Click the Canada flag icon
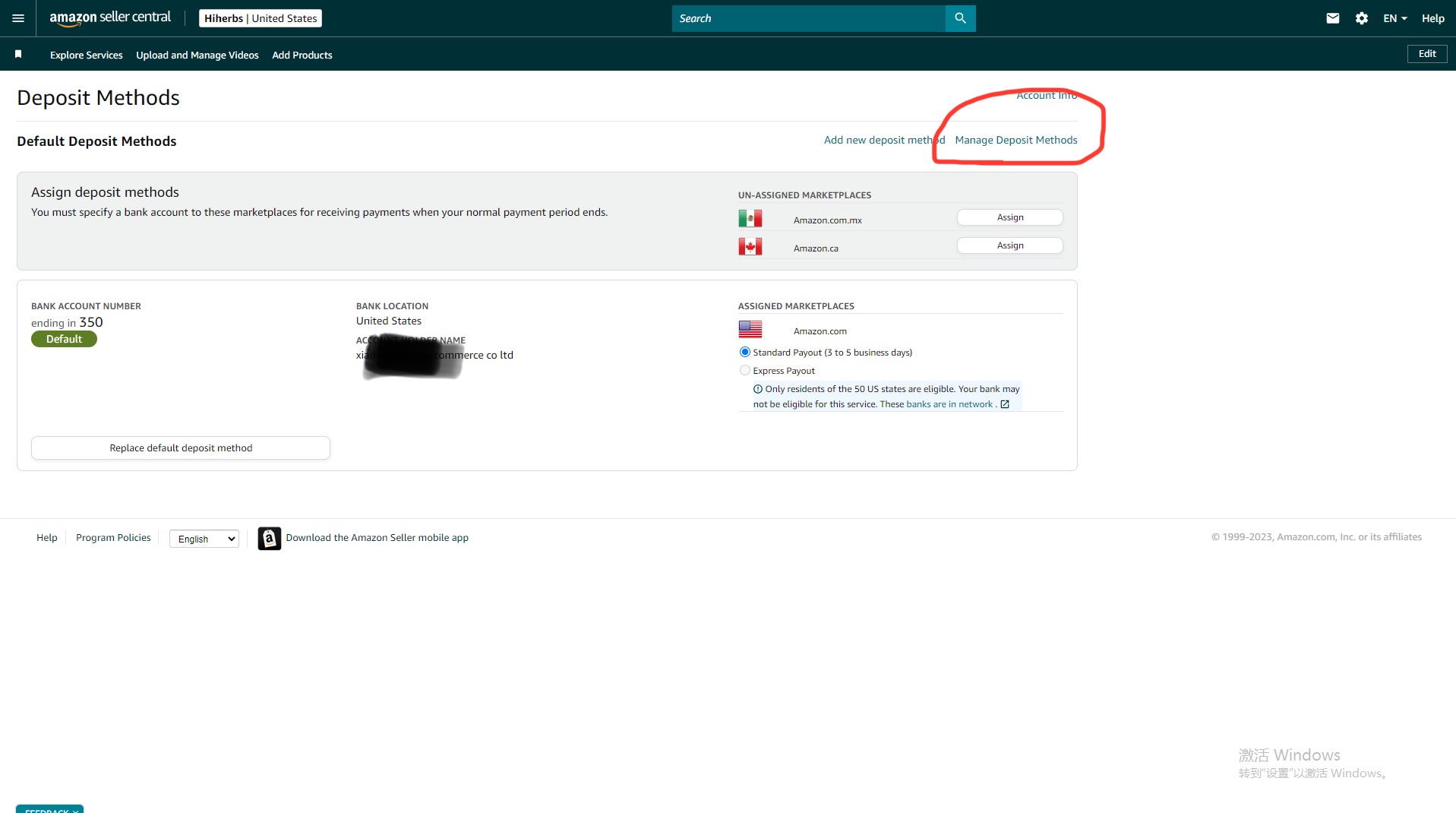The height and width of the screenshot is (813, 1456). tap(750, 247)
